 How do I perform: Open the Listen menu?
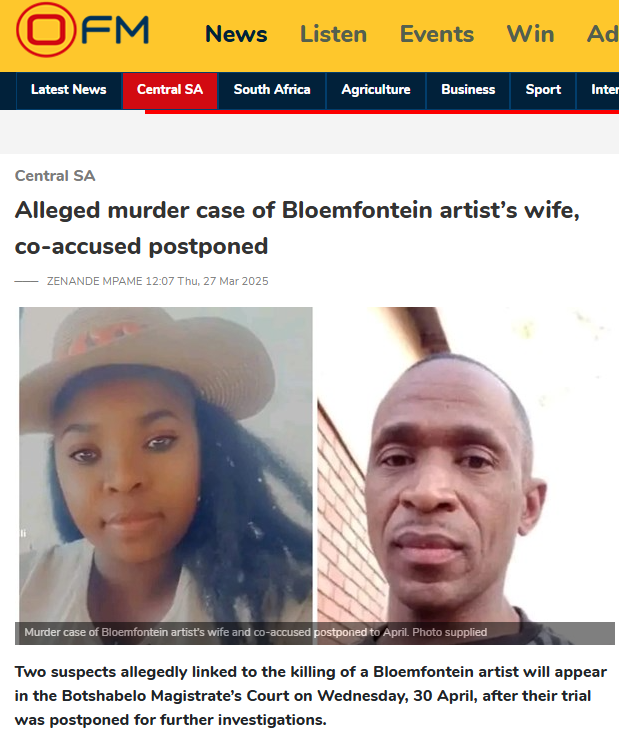[x=334, y=34]
